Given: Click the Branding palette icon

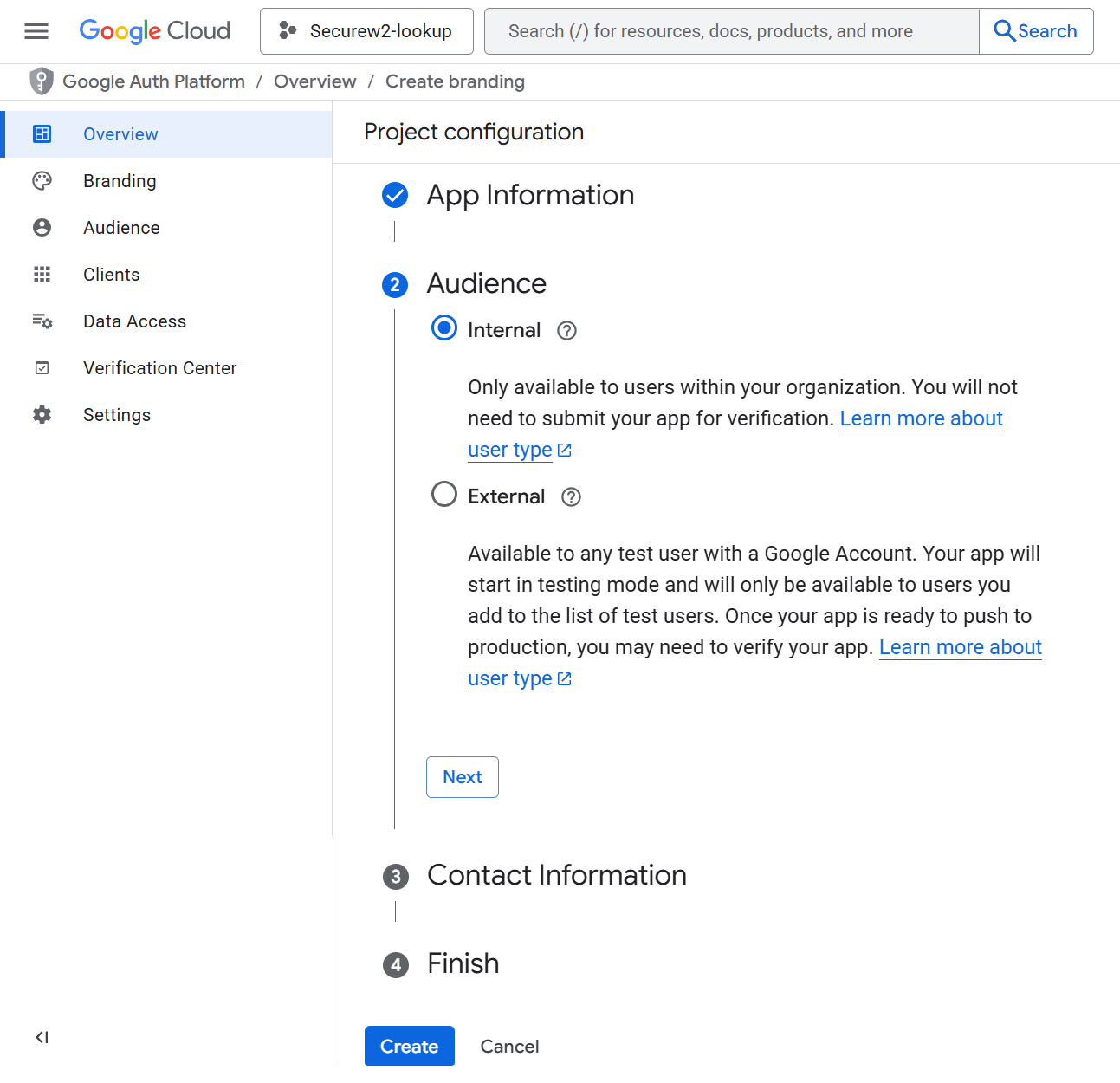Looking at the screenshot, I should tap(42, 181).
